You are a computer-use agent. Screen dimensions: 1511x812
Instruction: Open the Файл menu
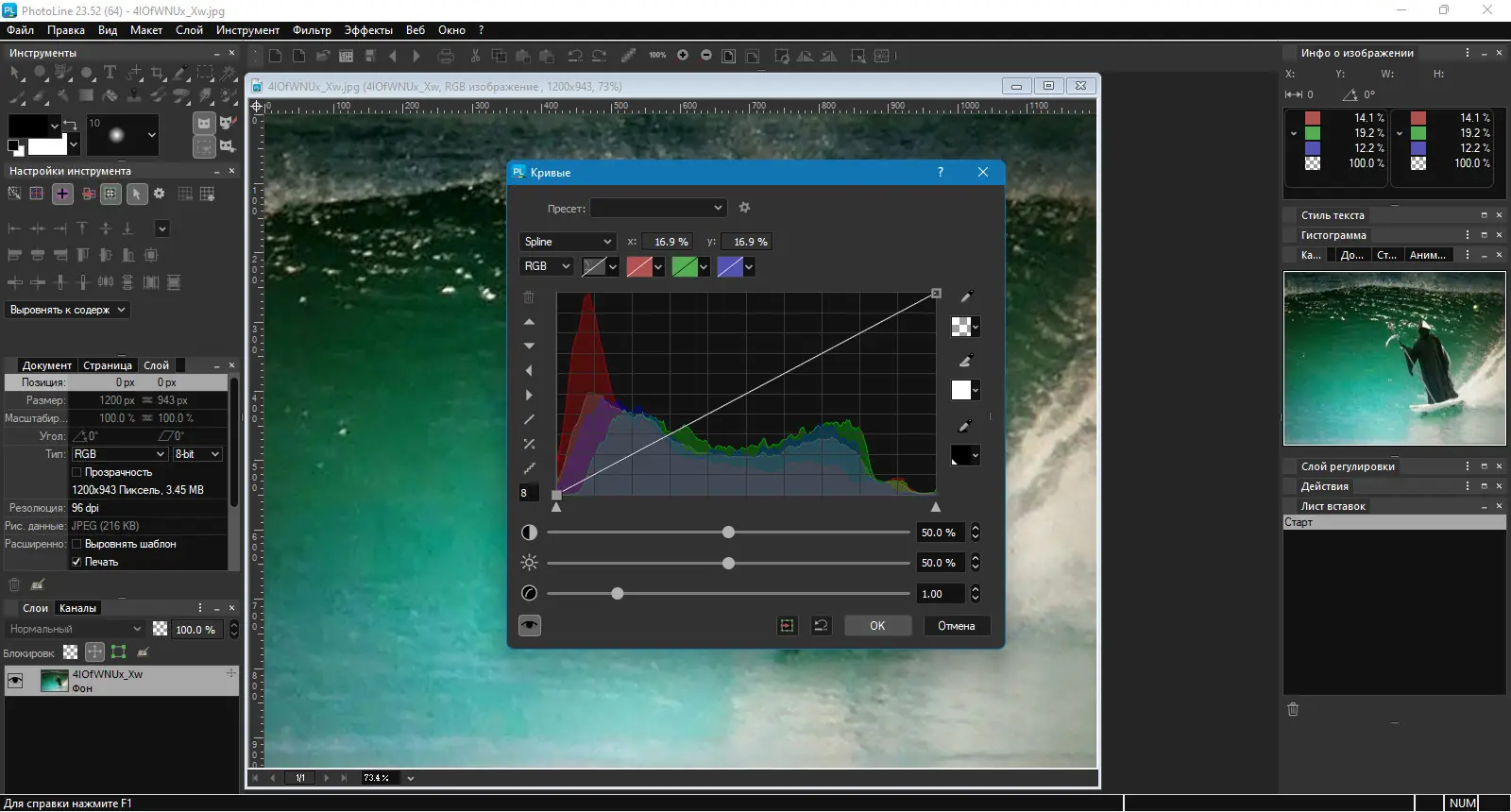point(20,30)
